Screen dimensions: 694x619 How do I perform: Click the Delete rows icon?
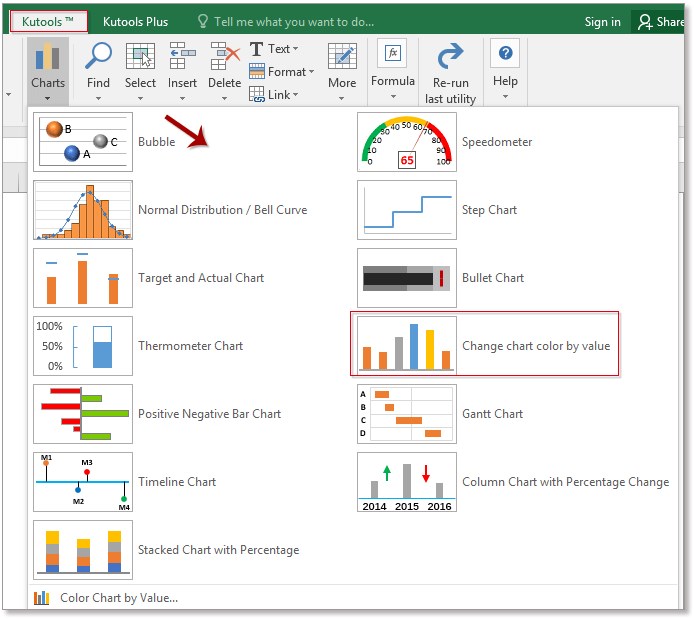pyautogui.click(x=224, y=56)
